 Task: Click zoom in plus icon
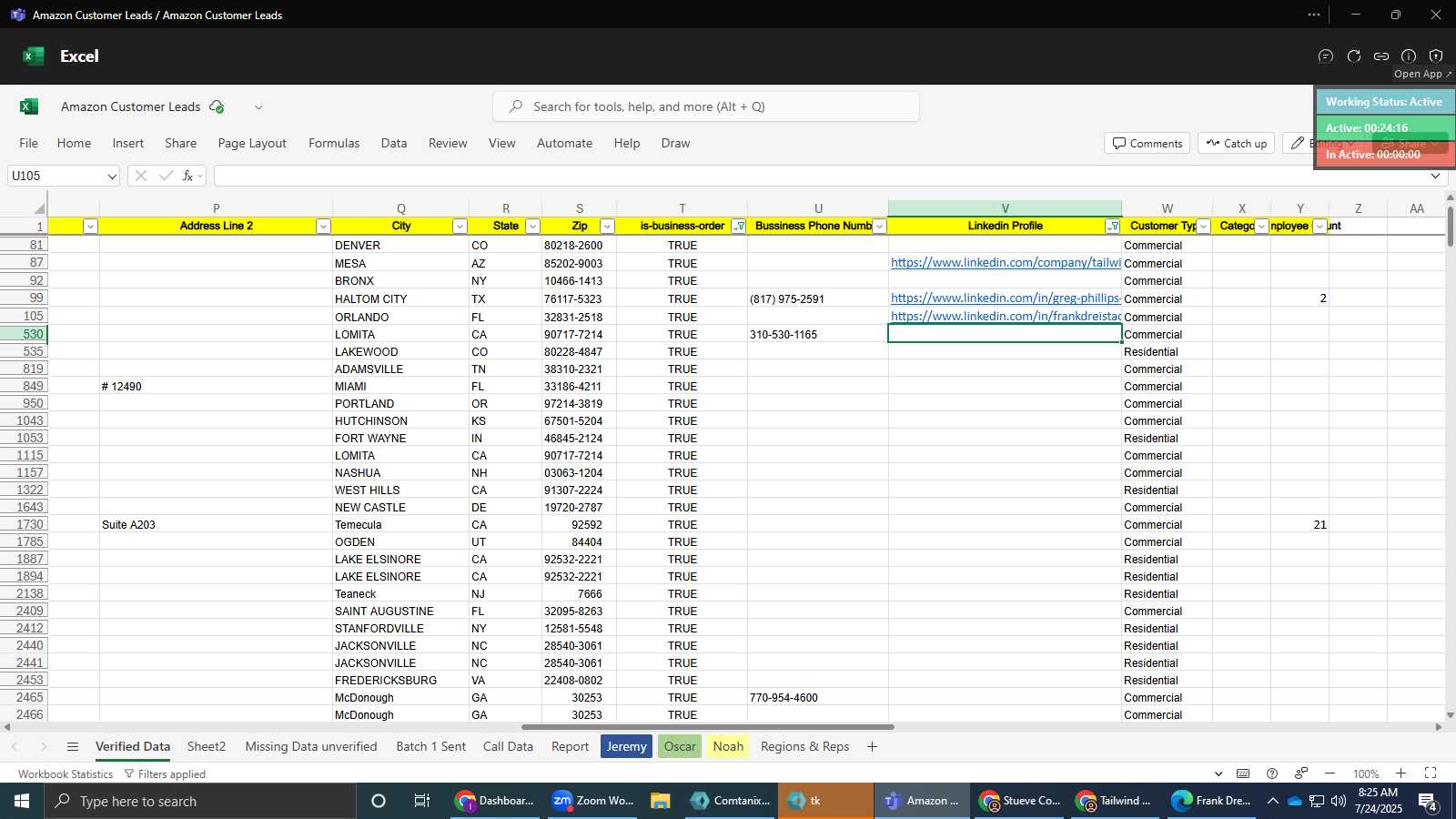[x=1400, y=773]
